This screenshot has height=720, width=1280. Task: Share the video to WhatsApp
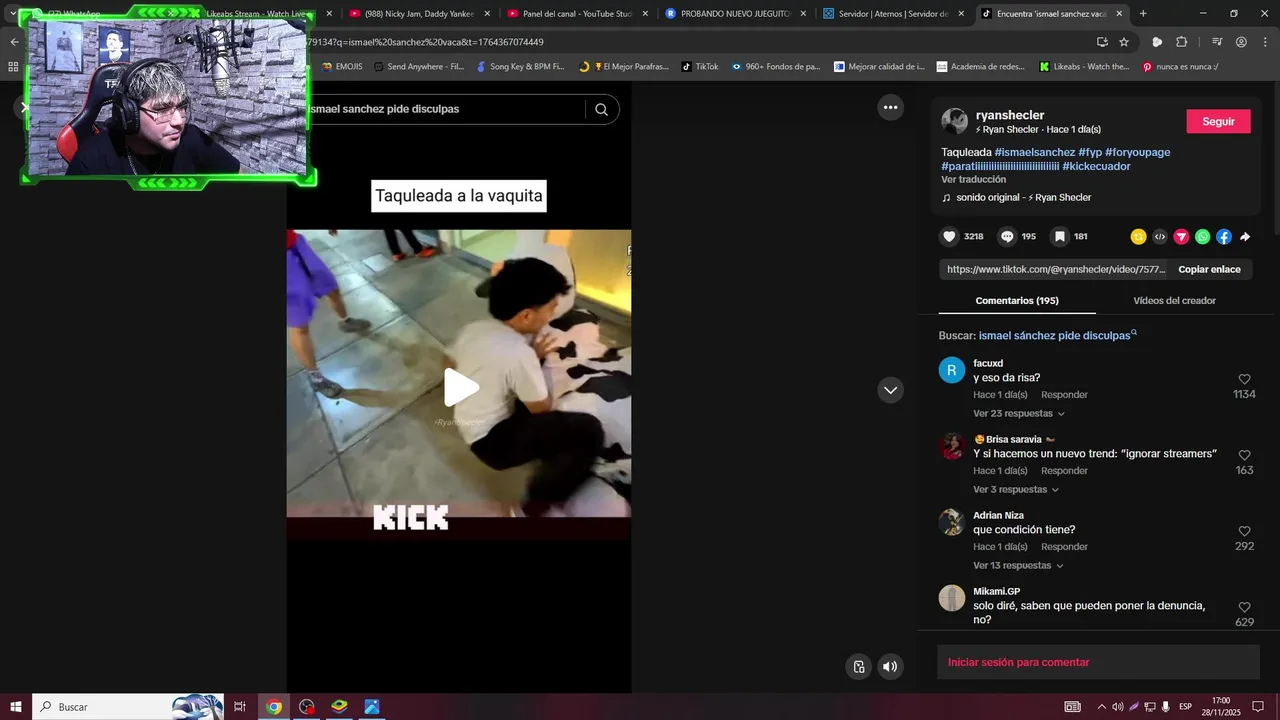1203,237
